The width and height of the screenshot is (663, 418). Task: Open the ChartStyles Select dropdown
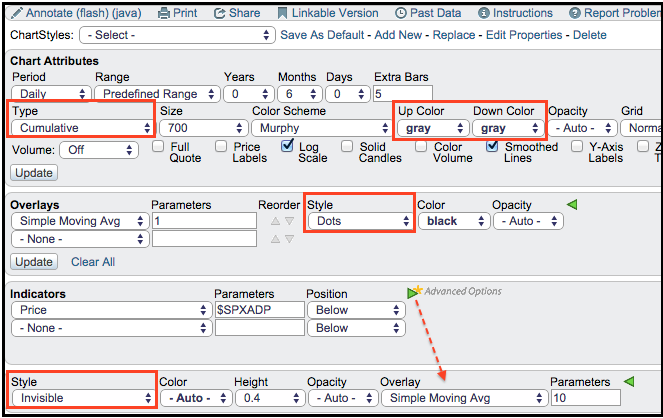click(x=177, y=35)
